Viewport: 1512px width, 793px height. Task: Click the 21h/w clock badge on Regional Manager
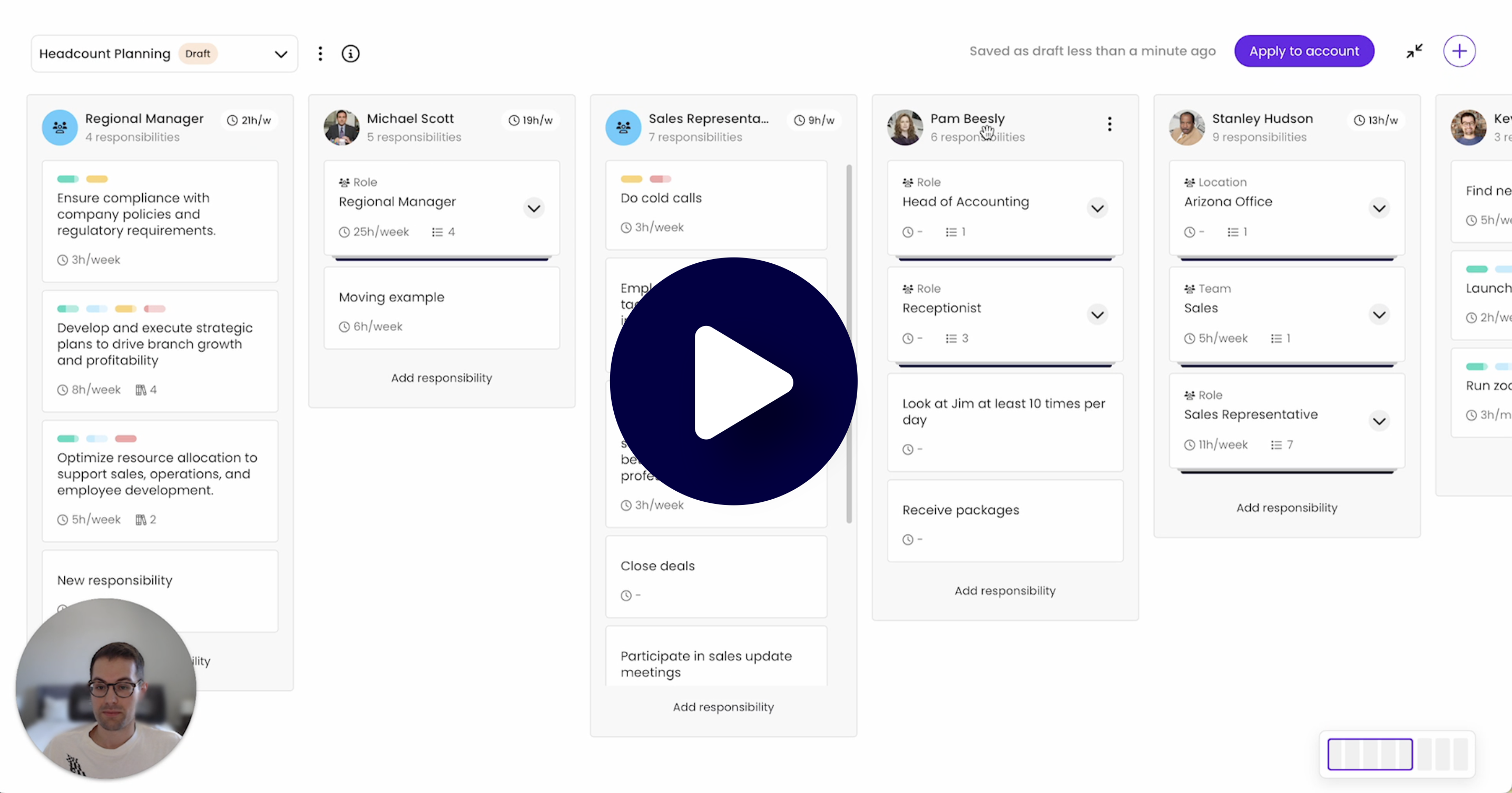(x=250, y=120)
